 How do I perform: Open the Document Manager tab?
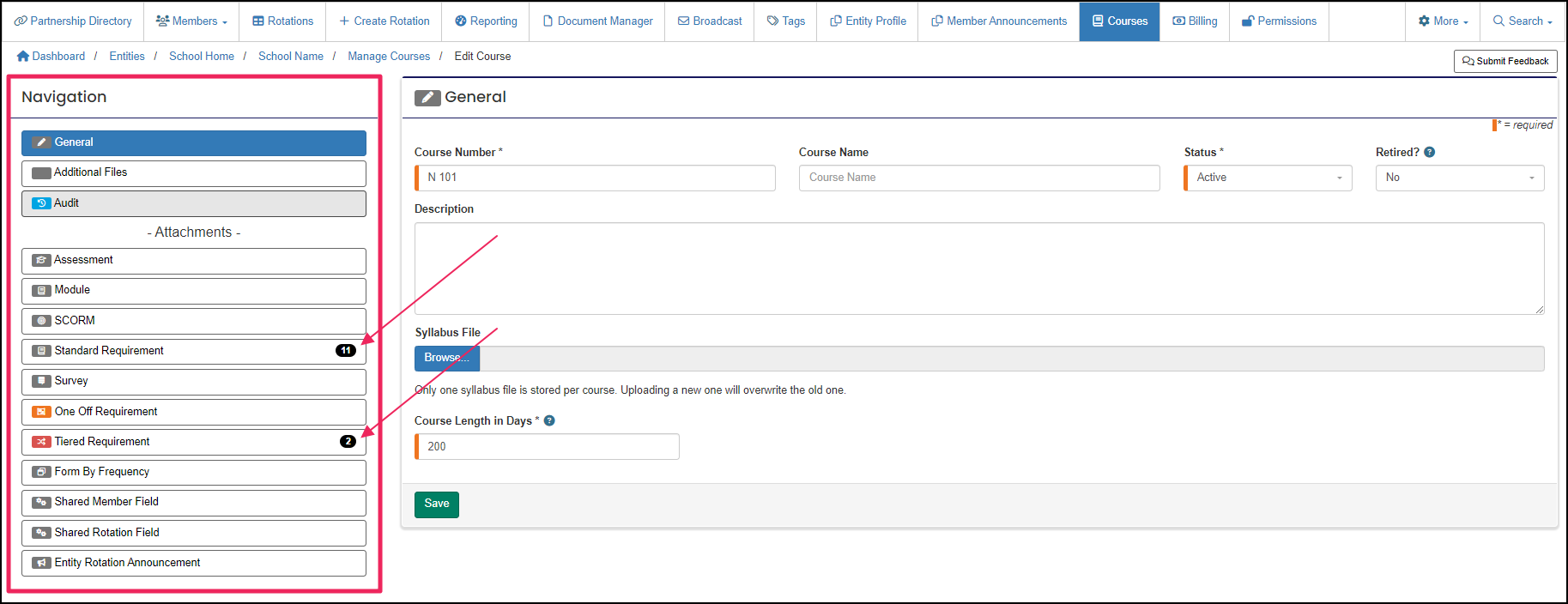pyautogui.click(x=597, y=21)
